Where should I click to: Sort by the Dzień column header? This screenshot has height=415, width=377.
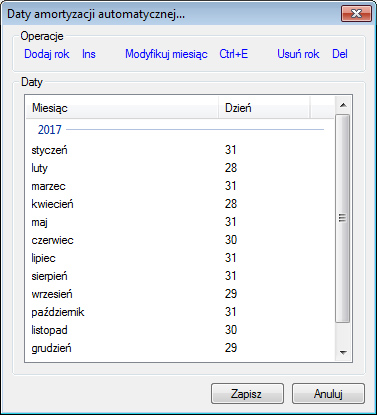pyautogui.click(x=264, y=108)
